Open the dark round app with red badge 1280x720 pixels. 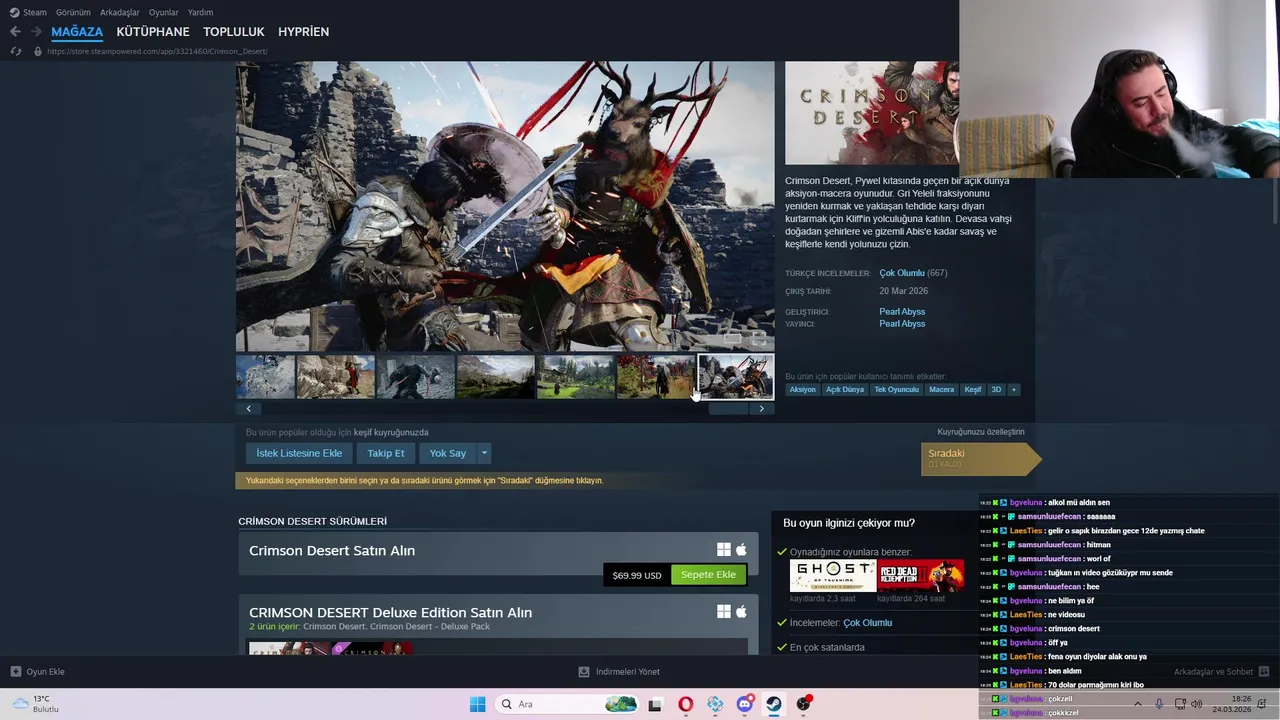pos(804,704)
